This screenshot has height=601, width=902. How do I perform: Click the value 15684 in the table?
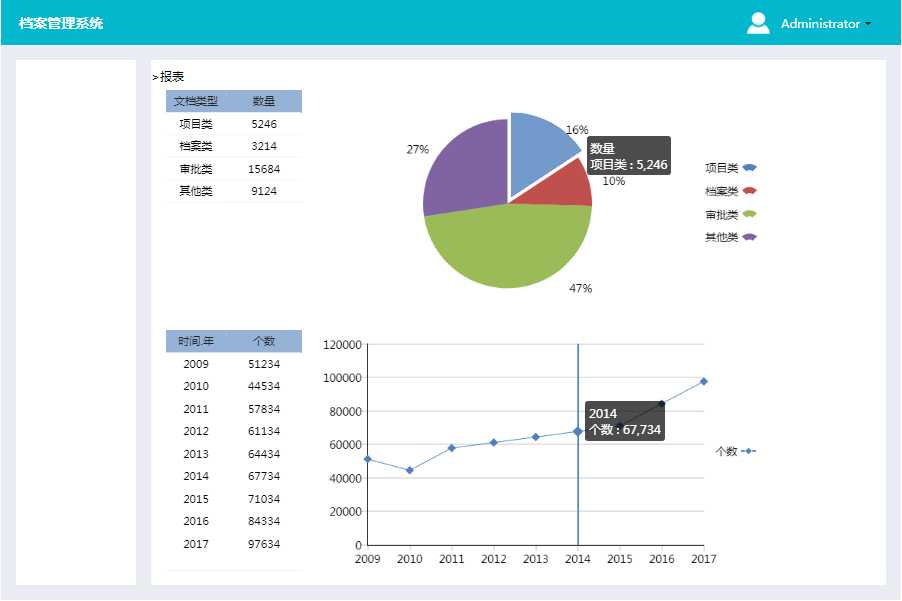264,169
